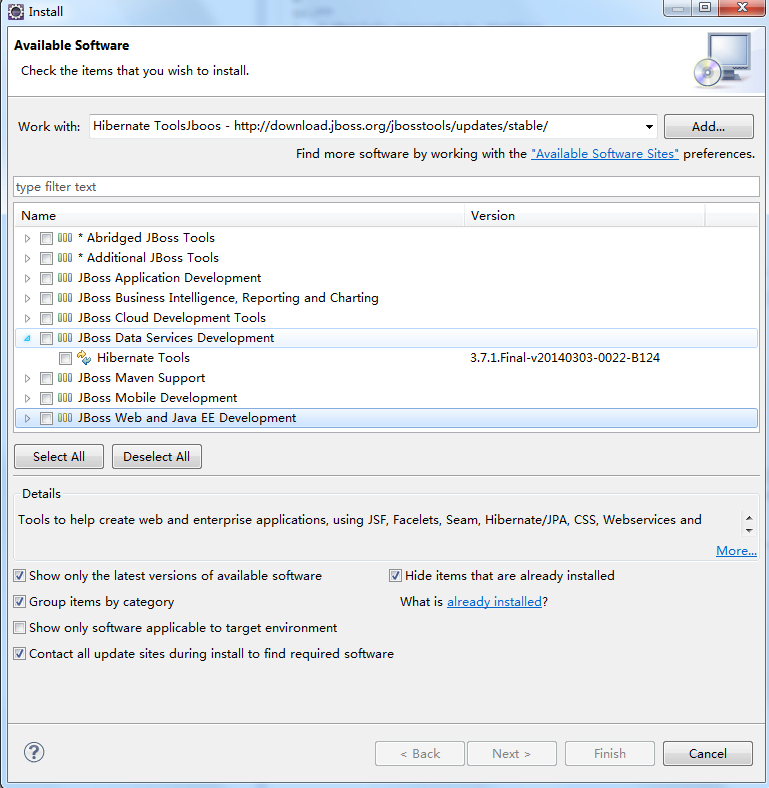Viewport: 769px width, 788px height.
Task: Click the Abridged JBoss Tools category icon
Action: pyautogui.click(x=65, y=238)
